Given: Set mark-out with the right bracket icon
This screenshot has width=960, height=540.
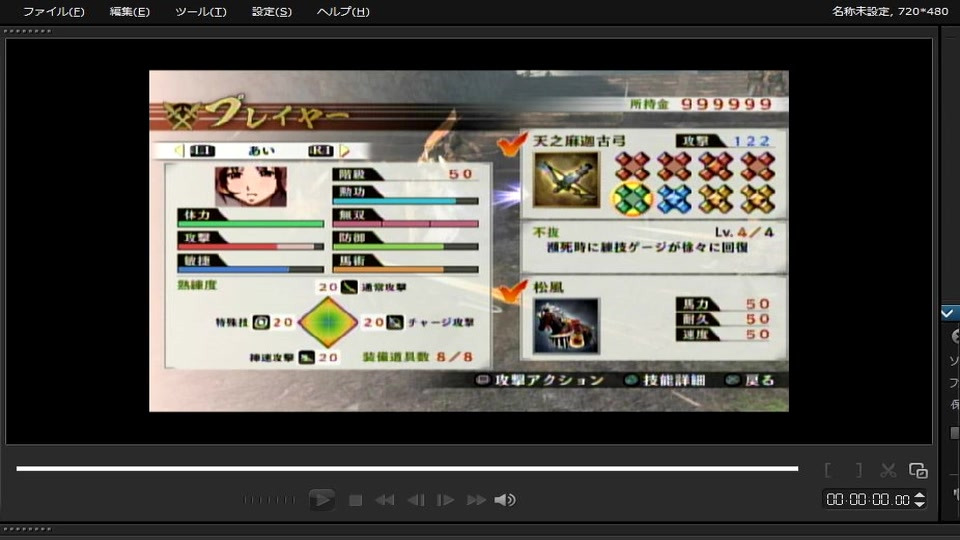Looking at the screenshot, I should pos(858,470).
